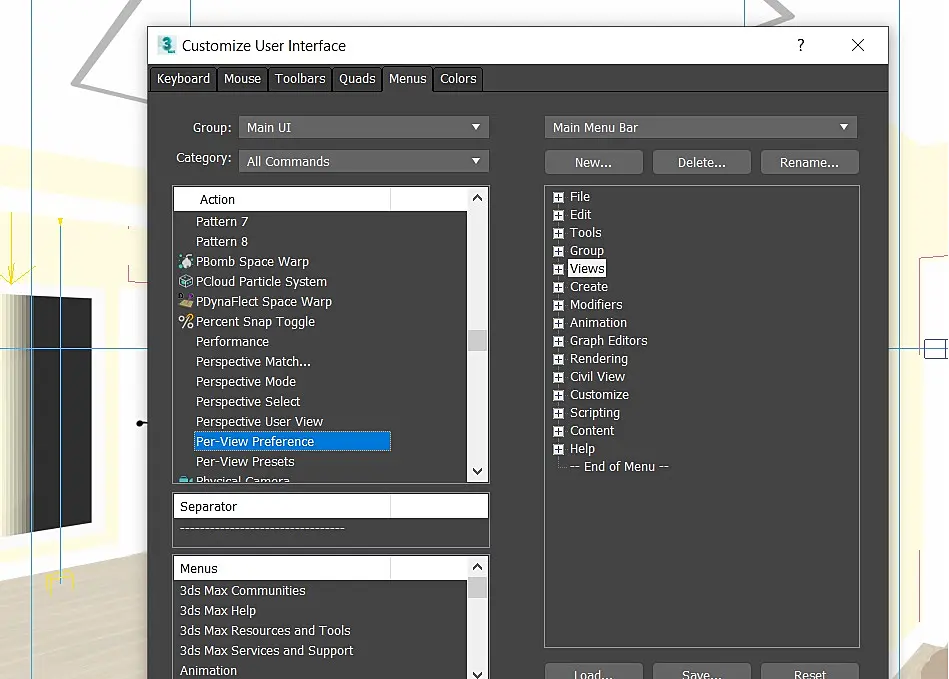
Task: Switch to the Keyboard tab
Action: click(x=183, y=79)
